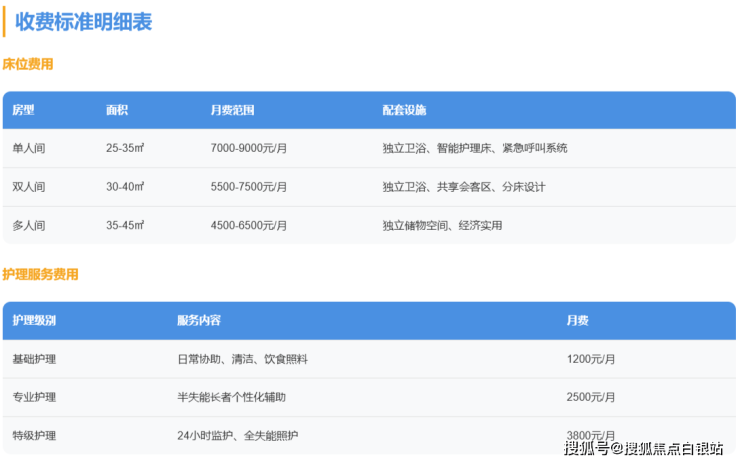
Task: Select the 双人间 row label
Action: 28,187
